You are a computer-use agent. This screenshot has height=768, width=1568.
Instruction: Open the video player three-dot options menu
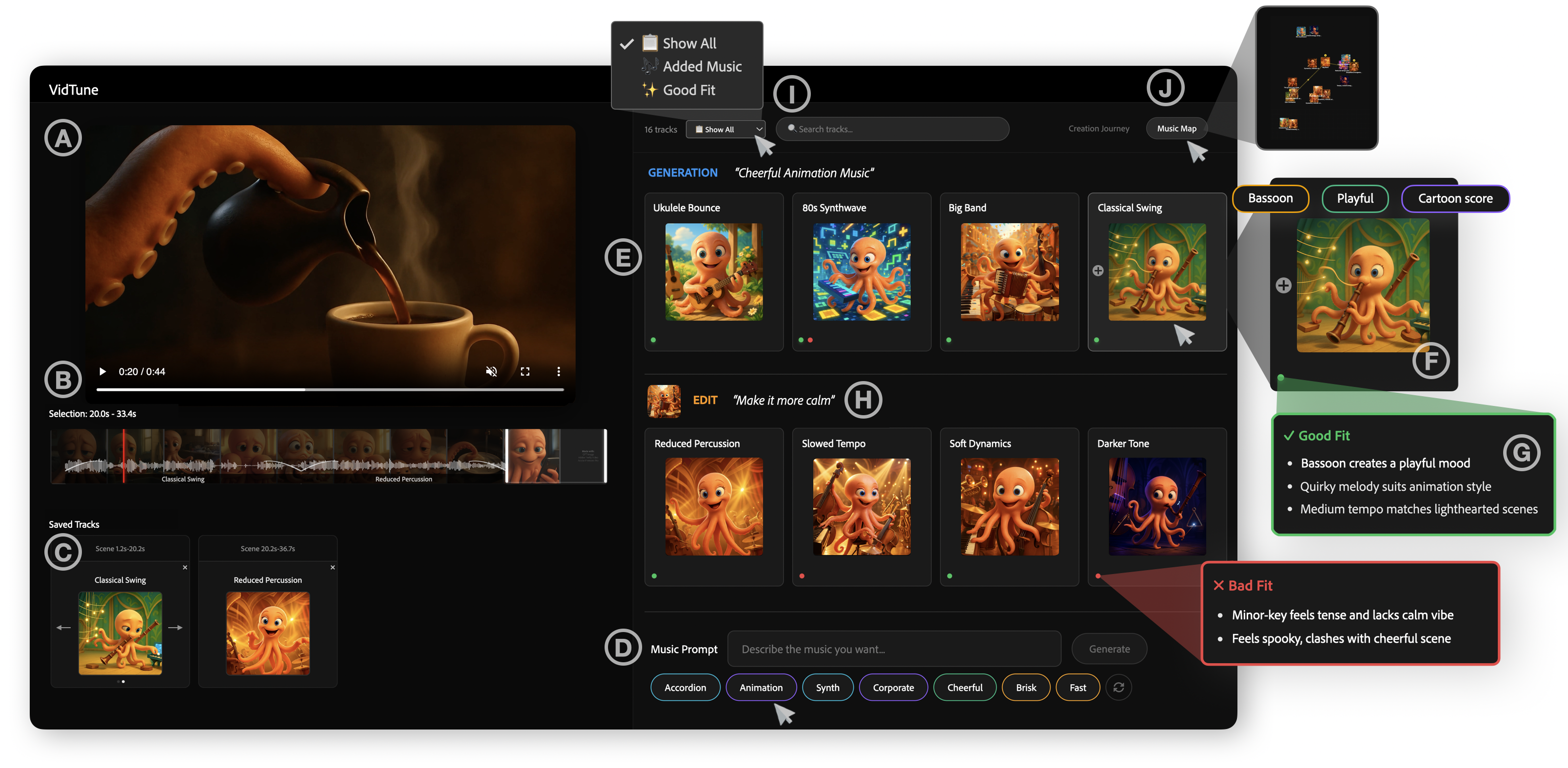tap(559, 371)
